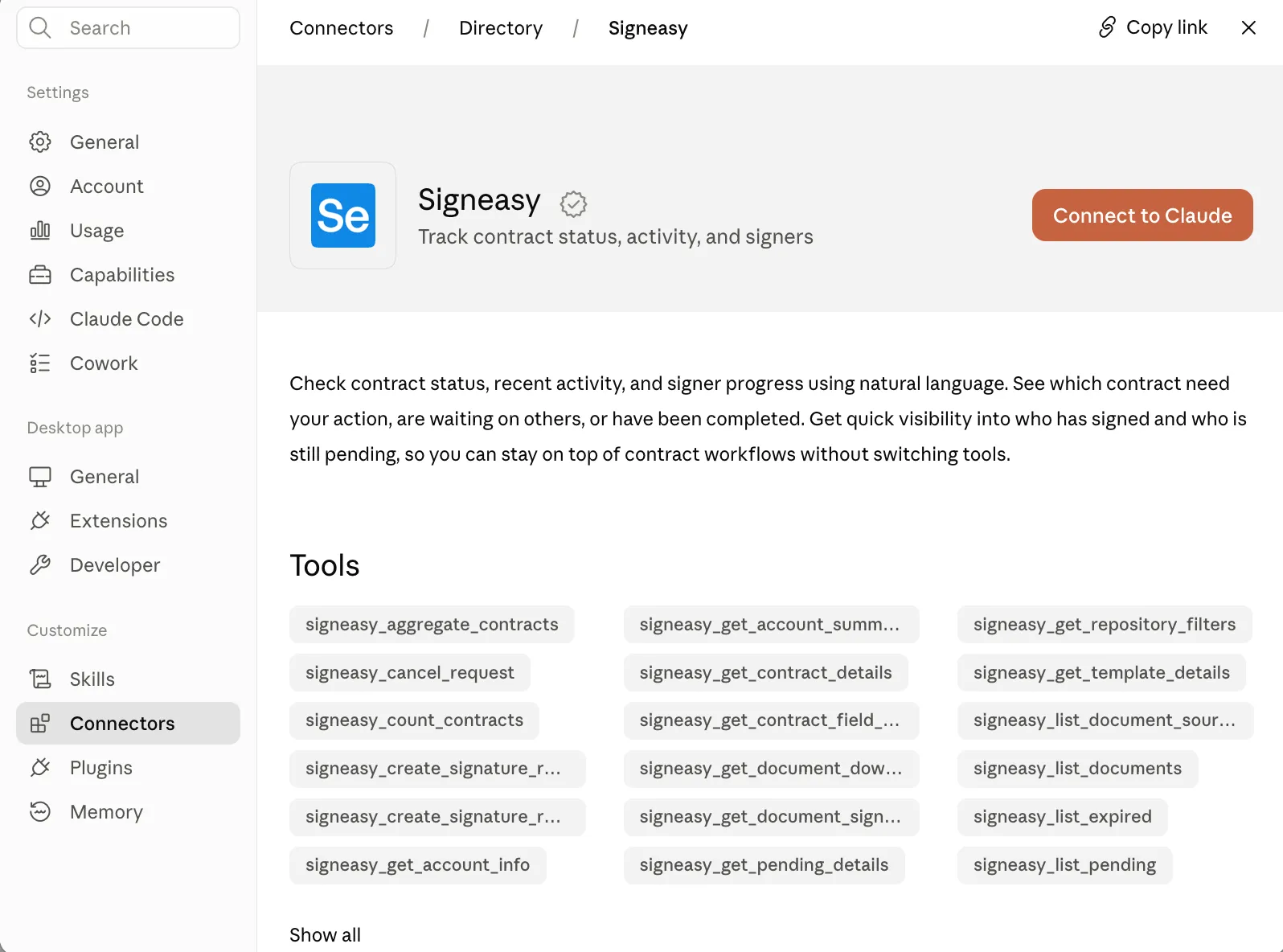Viewport: 1283px width, 952px height.
Task: Go to Connectors breadcrumb link
Action: 342,28
